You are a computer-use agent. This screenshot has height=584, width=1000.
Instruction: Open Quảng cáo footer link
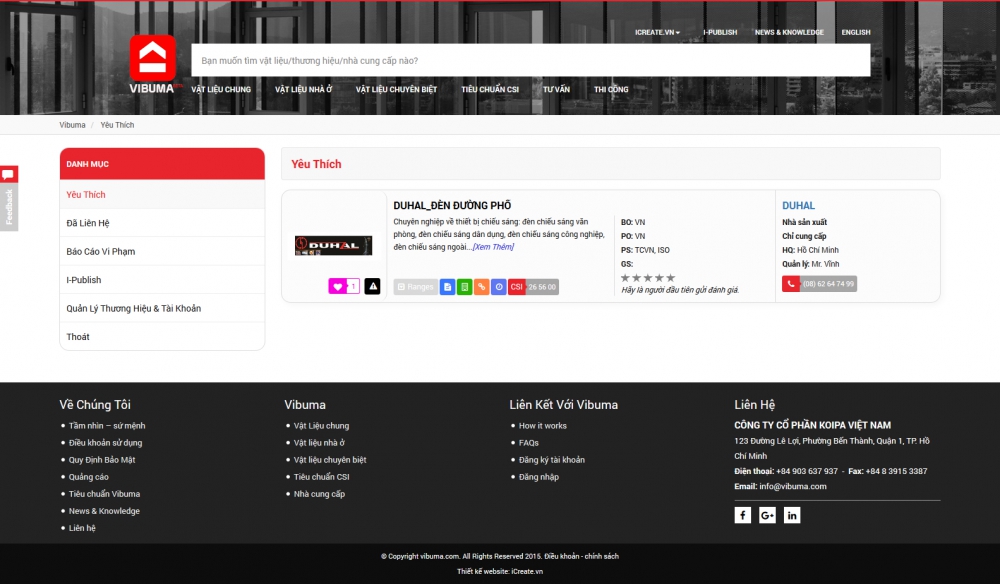tap(89, 477)
